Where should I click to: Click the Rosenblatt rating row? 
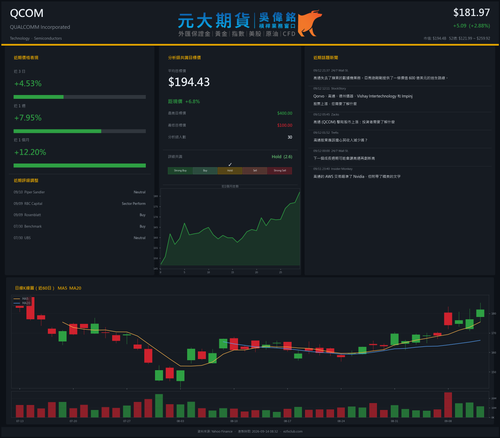[x=80, y=215]
